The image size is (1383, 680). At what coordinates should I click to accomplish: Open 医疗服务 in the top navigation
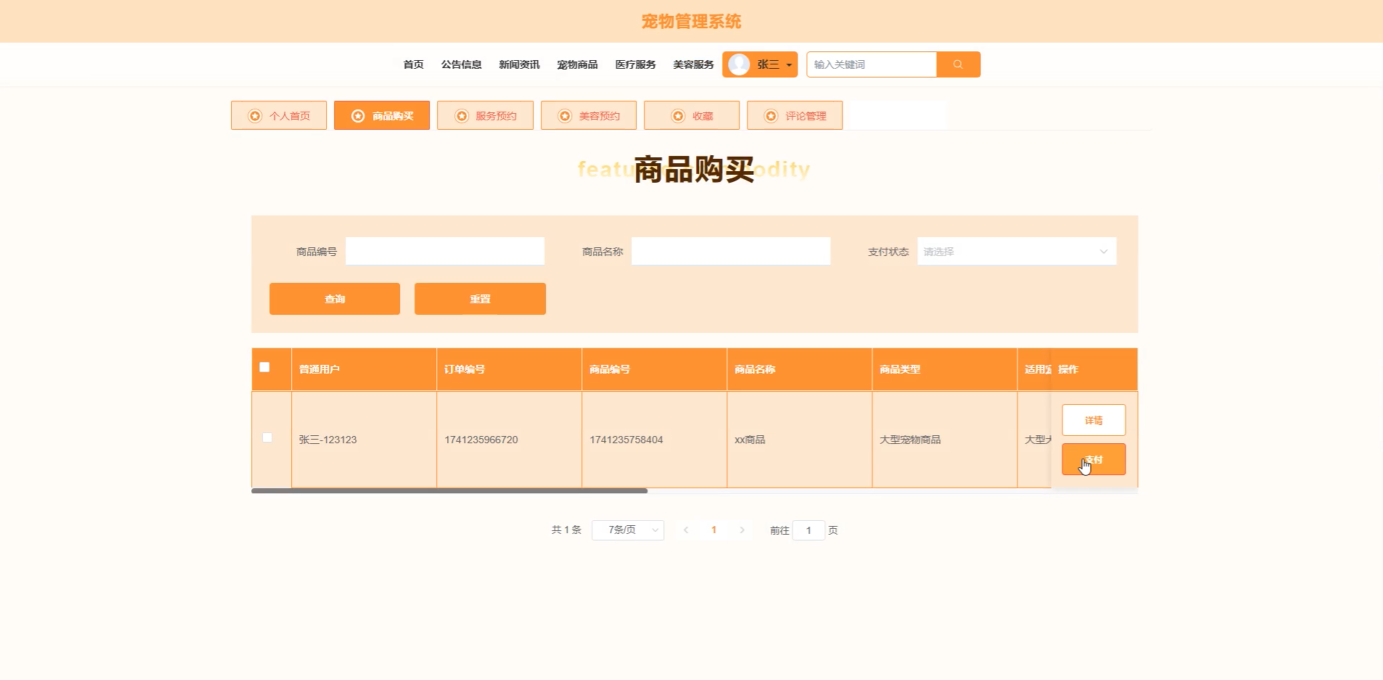click(635, 64)
